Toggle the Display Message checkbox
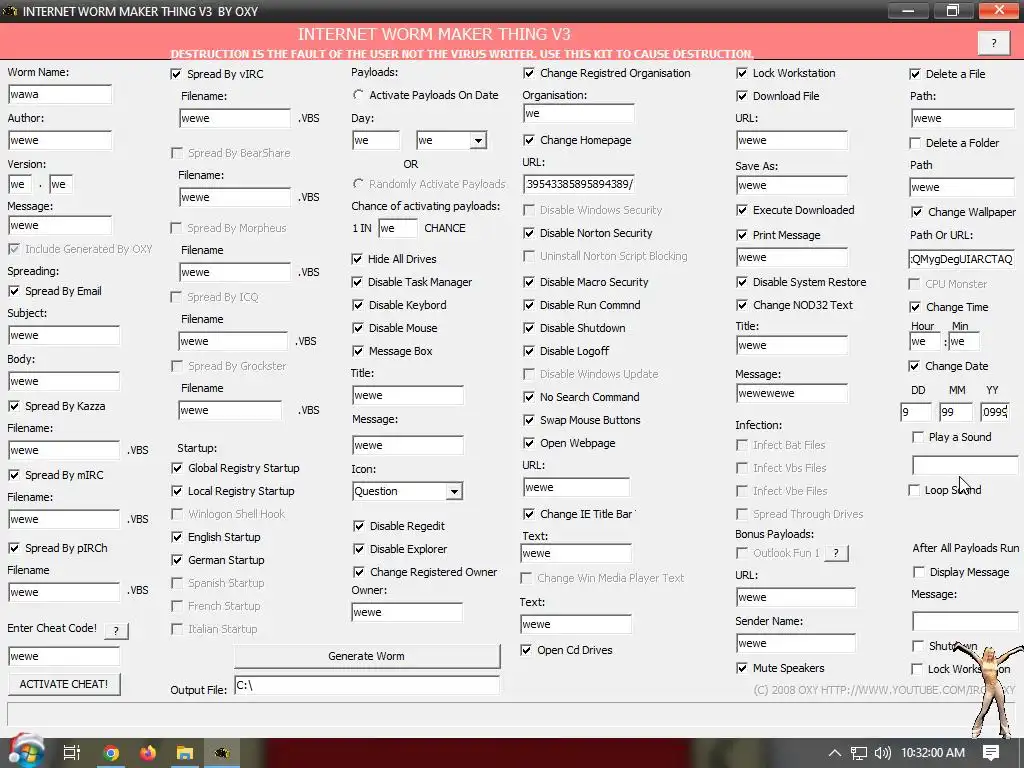Viewport: 1024px width, 768px height. (x=919, y=571)
